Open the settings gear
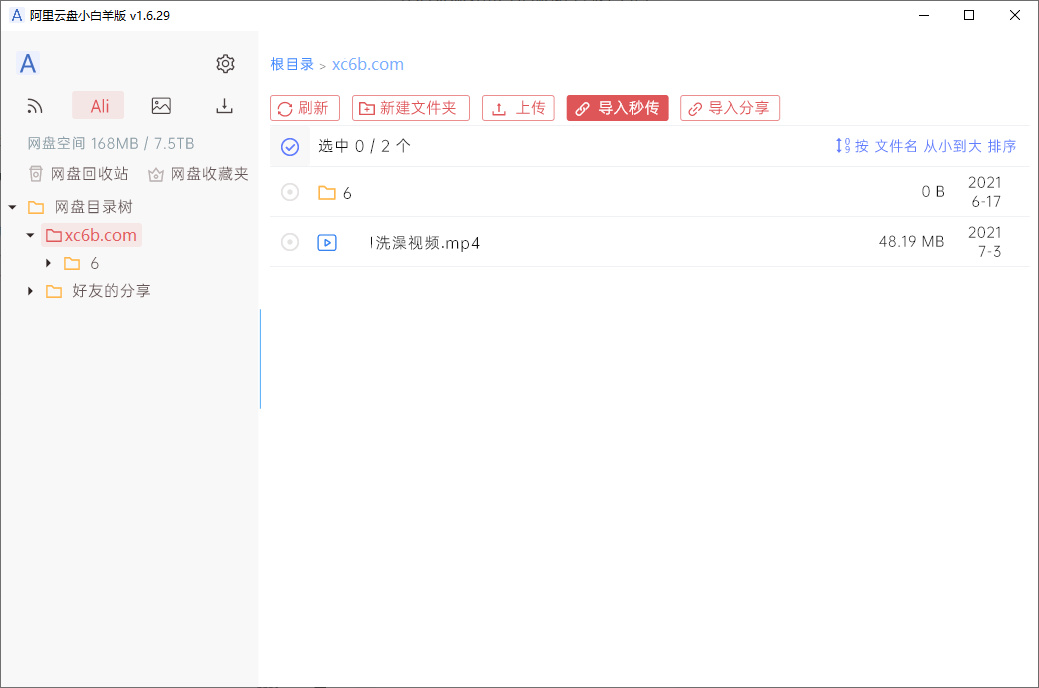The width and height of the screenshot is (1039, 688). click(x=225, y=63)
